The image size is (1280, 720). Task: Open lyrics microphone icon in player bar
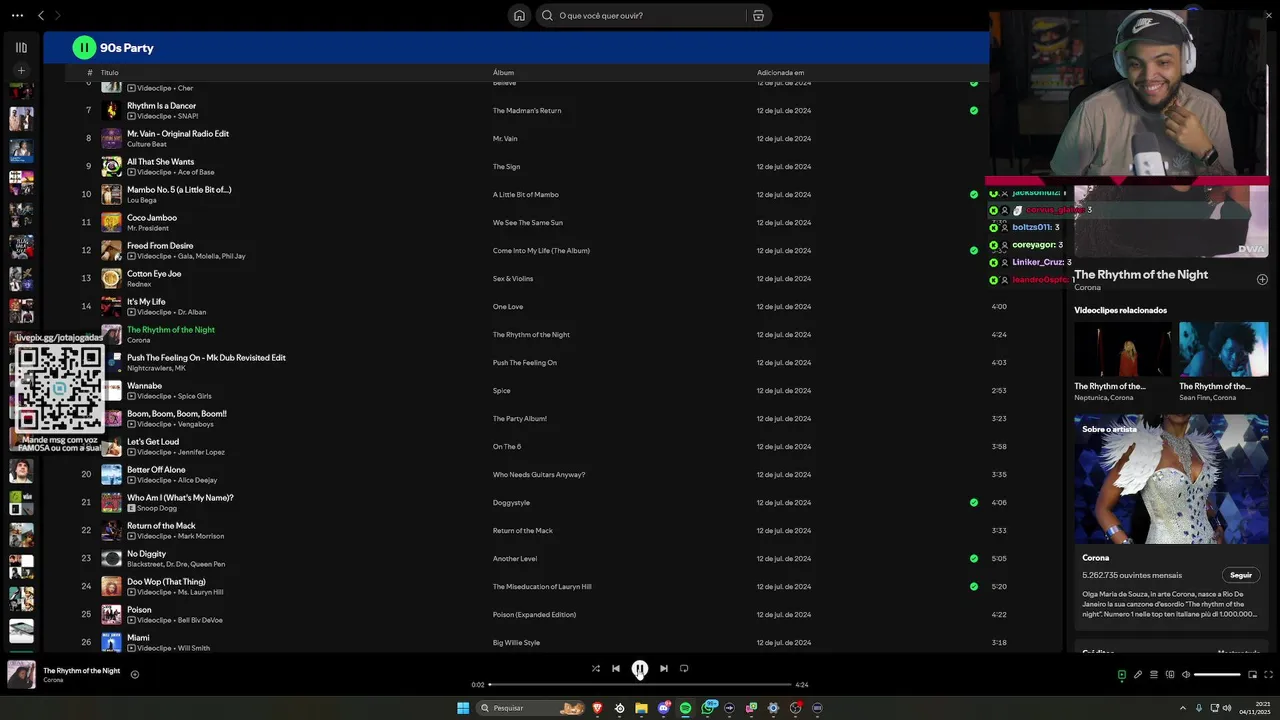(x=1138, y=674)
